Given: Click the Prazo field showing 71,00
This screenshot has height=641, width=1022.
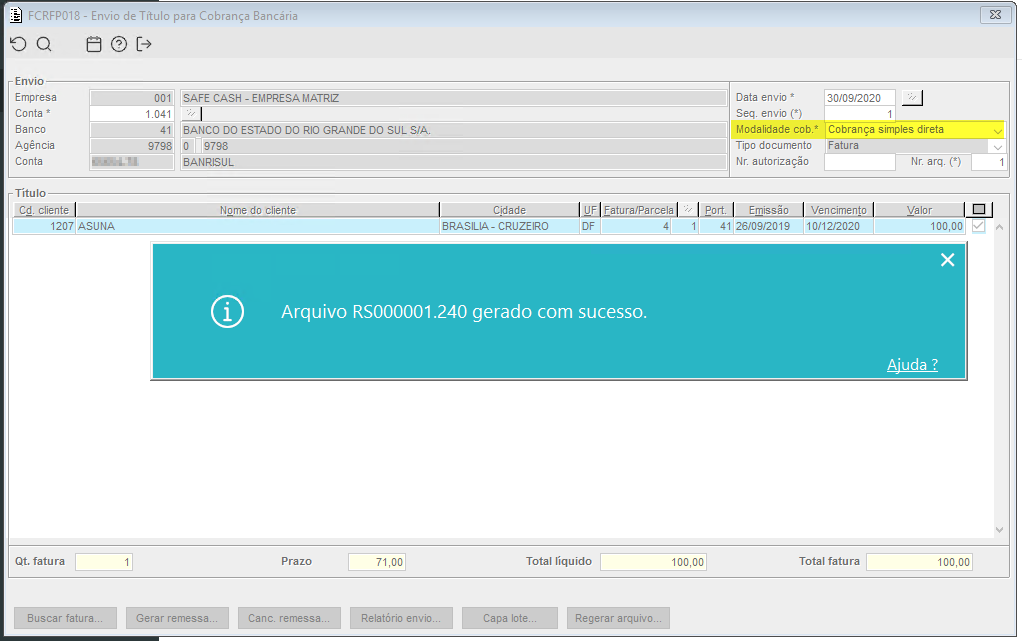Looking at the screenshot, I should point(377,562).
